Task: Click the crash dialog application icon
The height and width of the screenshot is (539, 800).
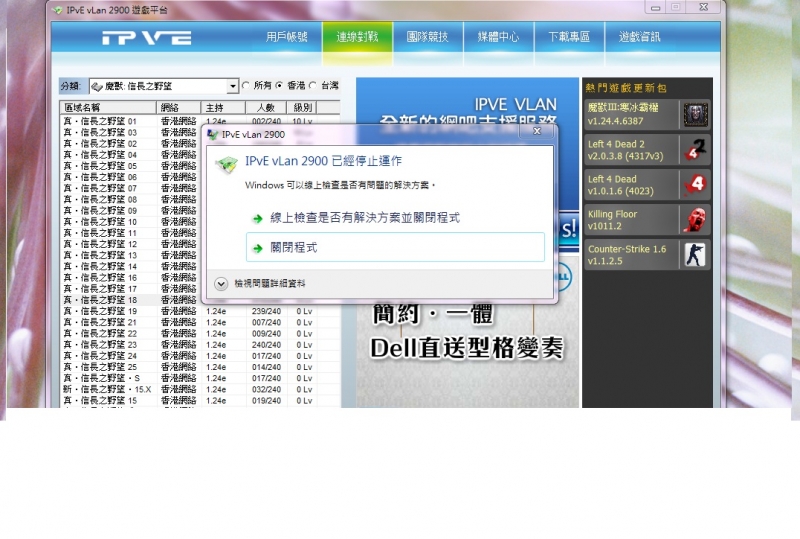Action: 227,164
